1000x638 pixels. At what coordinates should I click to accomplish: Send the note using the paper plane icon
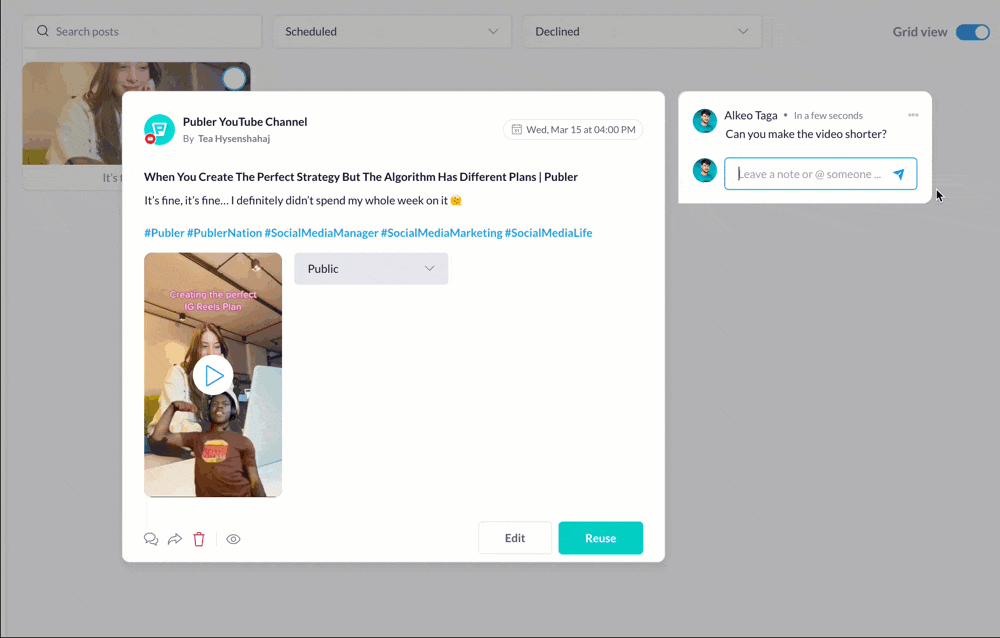[899, 174]
